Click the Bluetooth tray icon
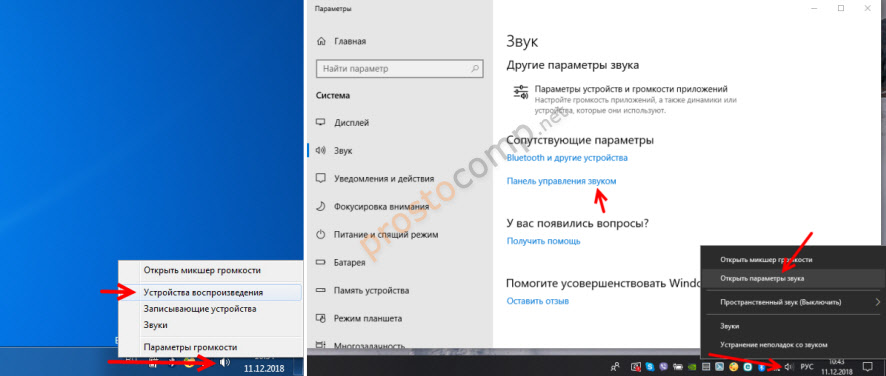 pos(761,367)
